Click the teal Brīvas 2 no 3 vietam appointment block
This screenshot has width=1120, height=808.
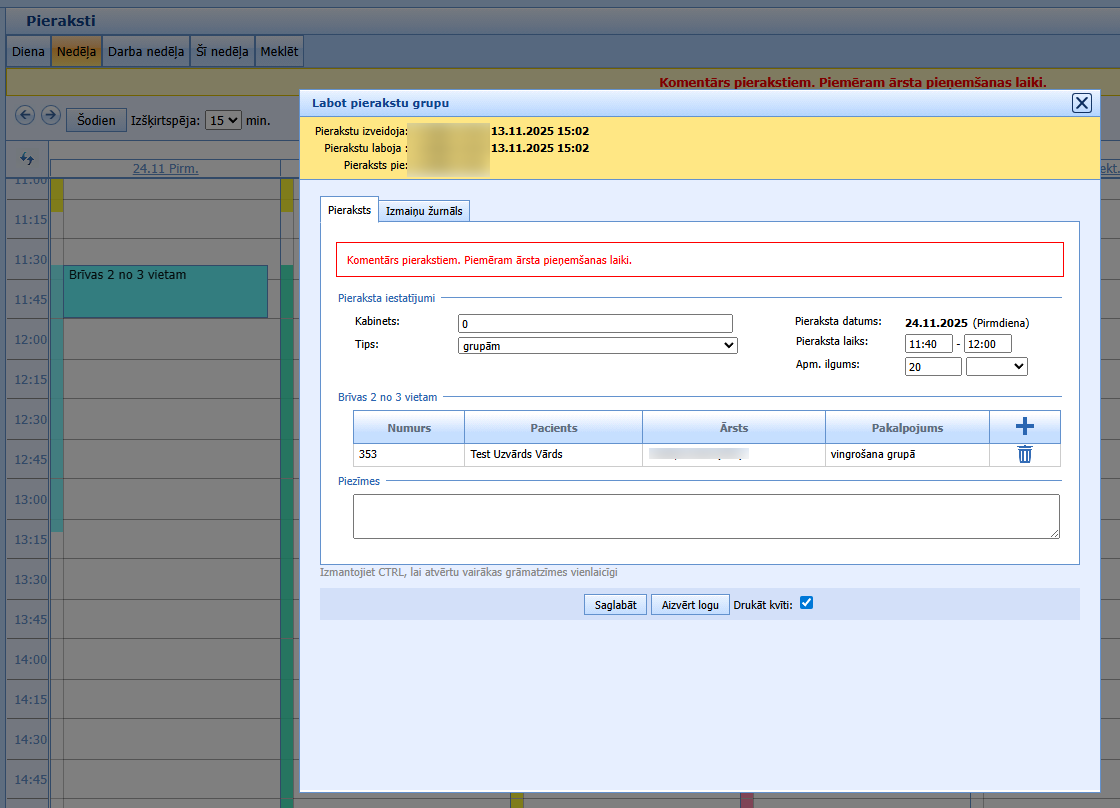tap(165, 291)
